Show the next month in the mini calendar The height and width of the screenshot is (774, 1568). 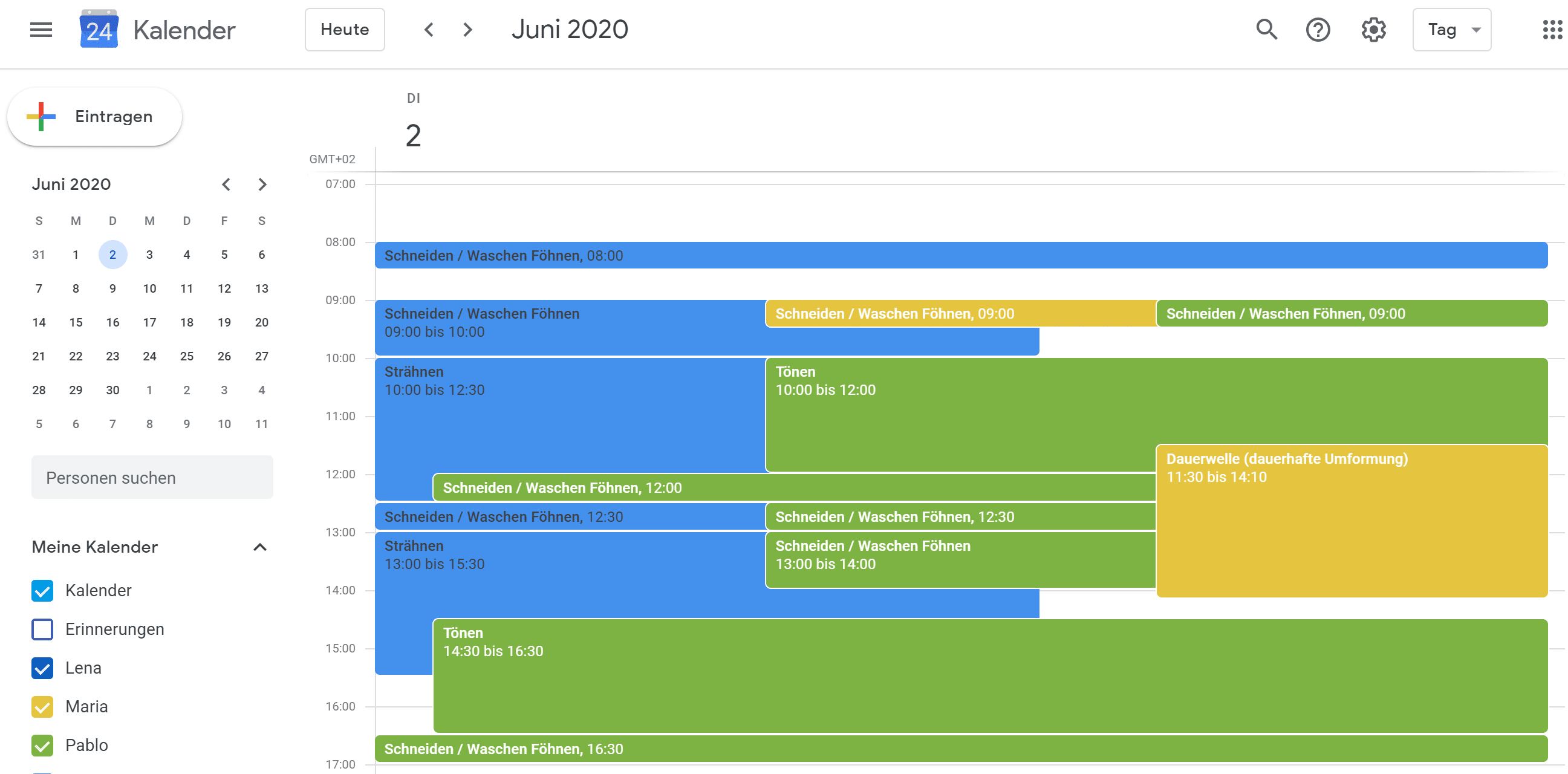(x=262, y=184)
